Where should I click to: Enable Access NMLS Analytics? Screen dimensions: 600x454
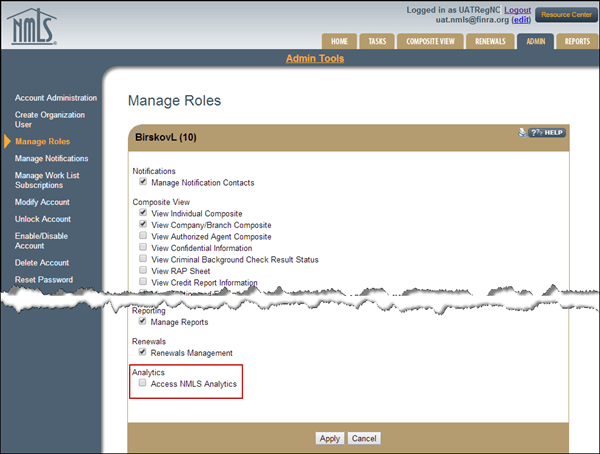click(x=142, y=383)
